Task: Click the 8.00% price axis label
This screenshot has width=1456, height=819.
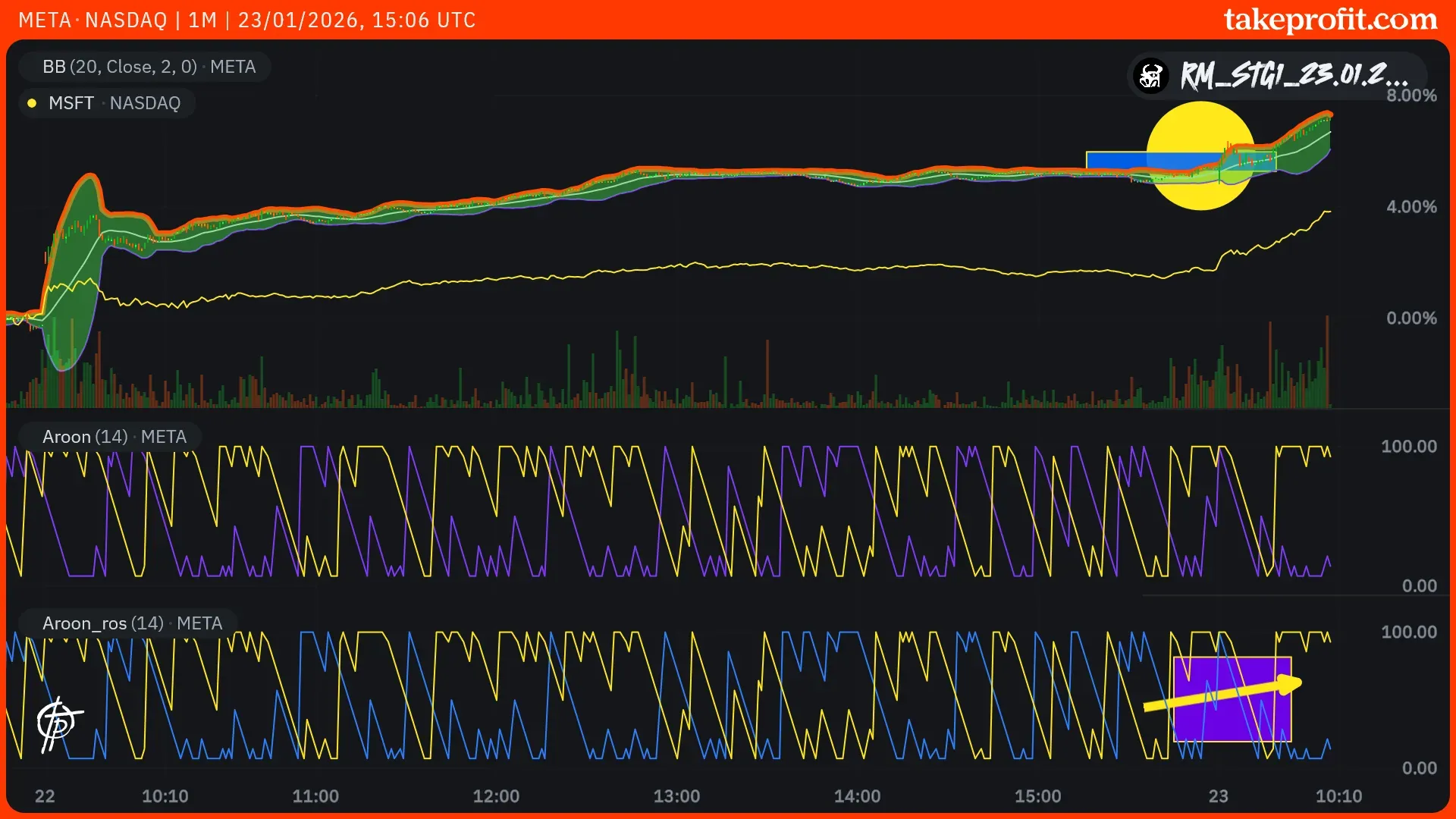Action: (1410, 96)
